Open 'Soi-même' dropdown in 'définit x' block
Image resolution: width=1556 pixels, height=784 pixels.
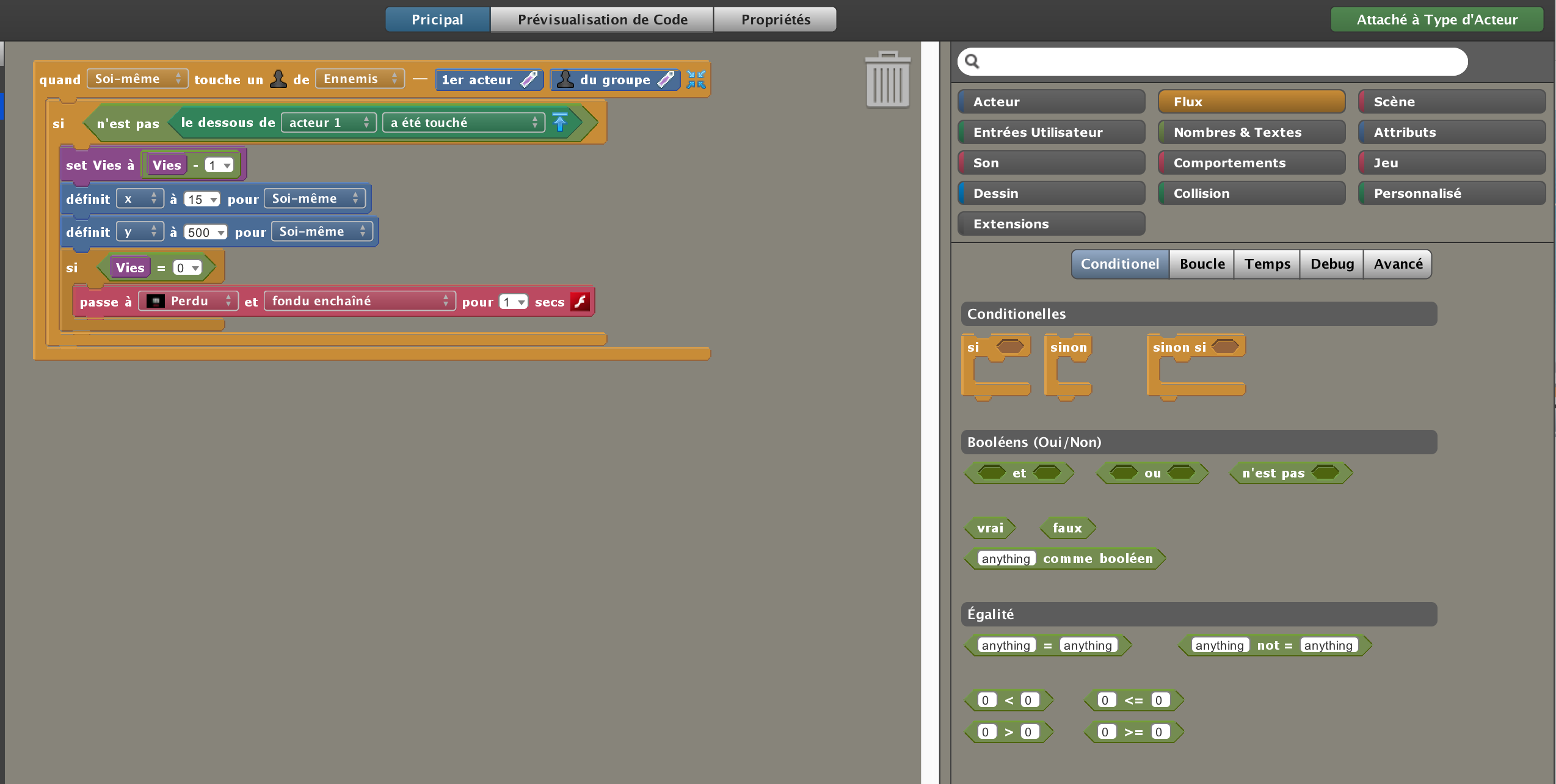point(314,198)
